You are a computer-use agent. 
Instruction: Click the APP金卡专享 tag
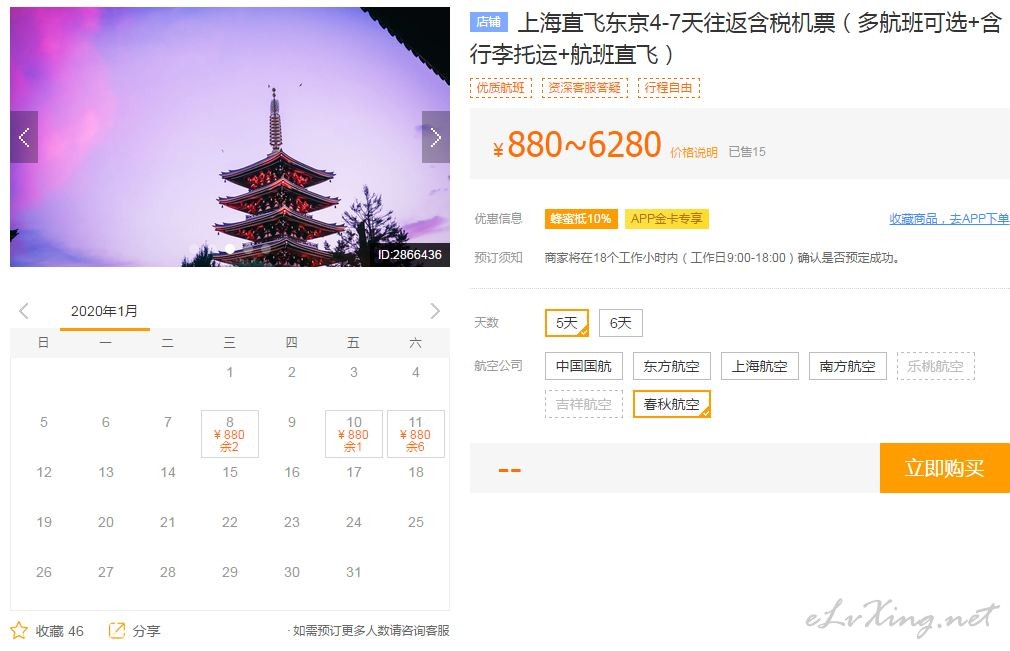click(x=667, y=219)
